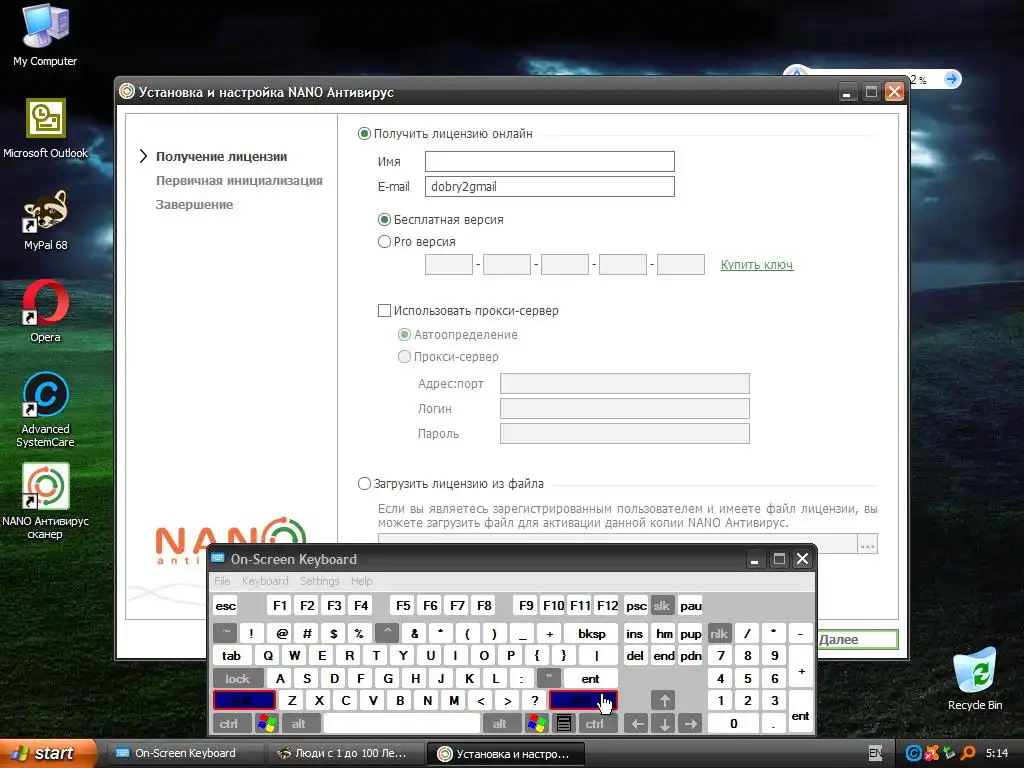This screenshot has width=1024, height=768.
Task: Select the Opera browser desktop icon
Action: [45, 311]
